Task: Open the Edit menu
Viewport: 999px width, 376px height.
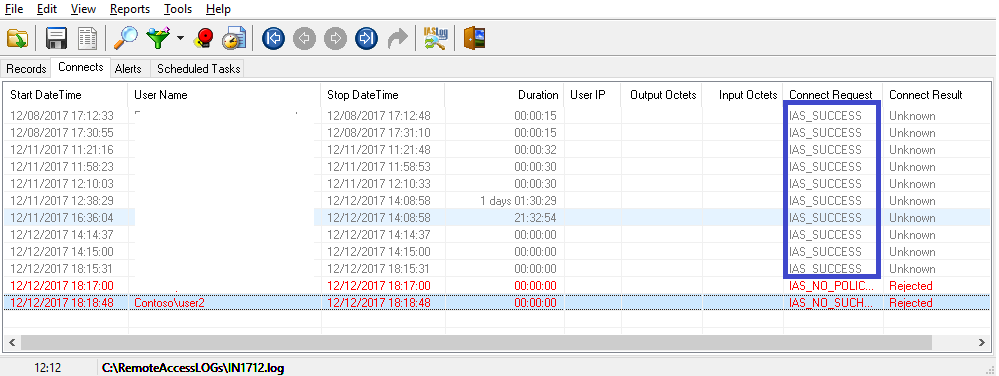Action: coord(47,9)
